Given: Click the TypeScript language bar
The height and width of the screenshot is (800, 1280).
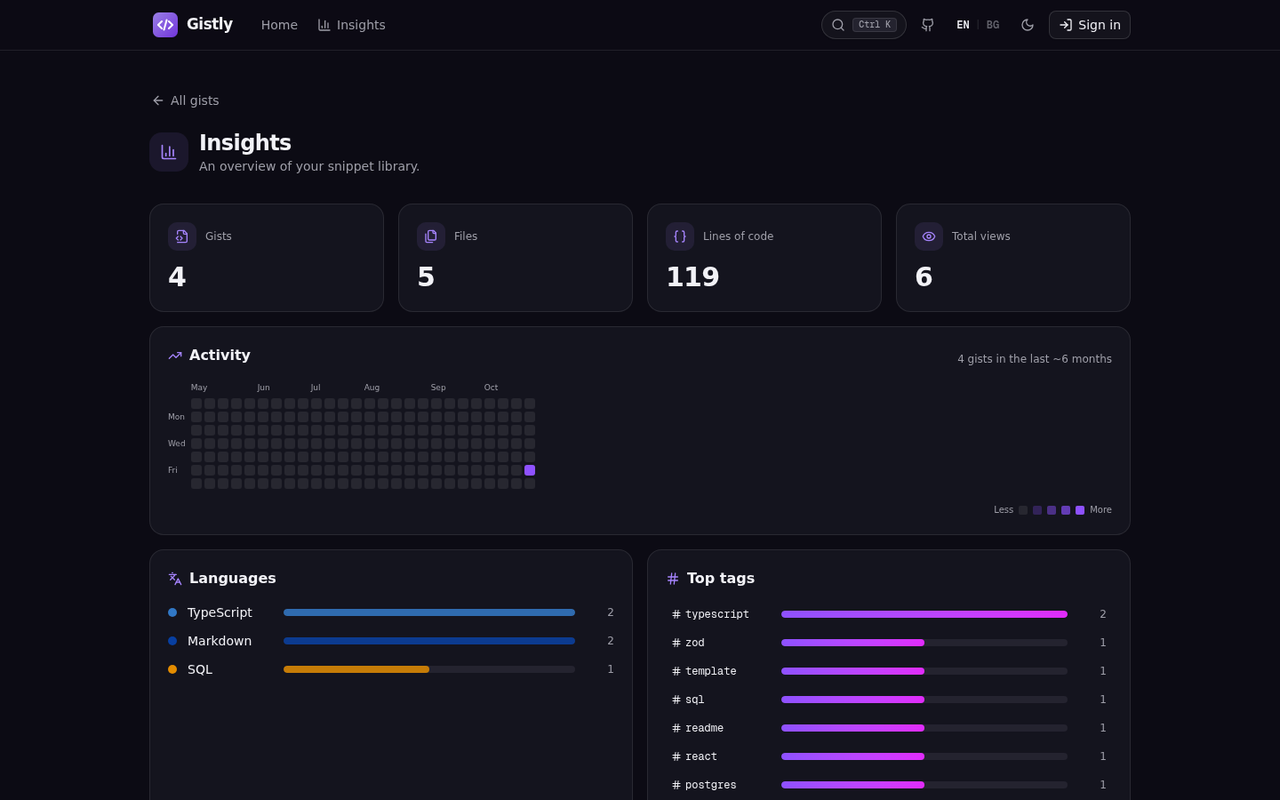Looking at the screenshot, I should (429, 612).
